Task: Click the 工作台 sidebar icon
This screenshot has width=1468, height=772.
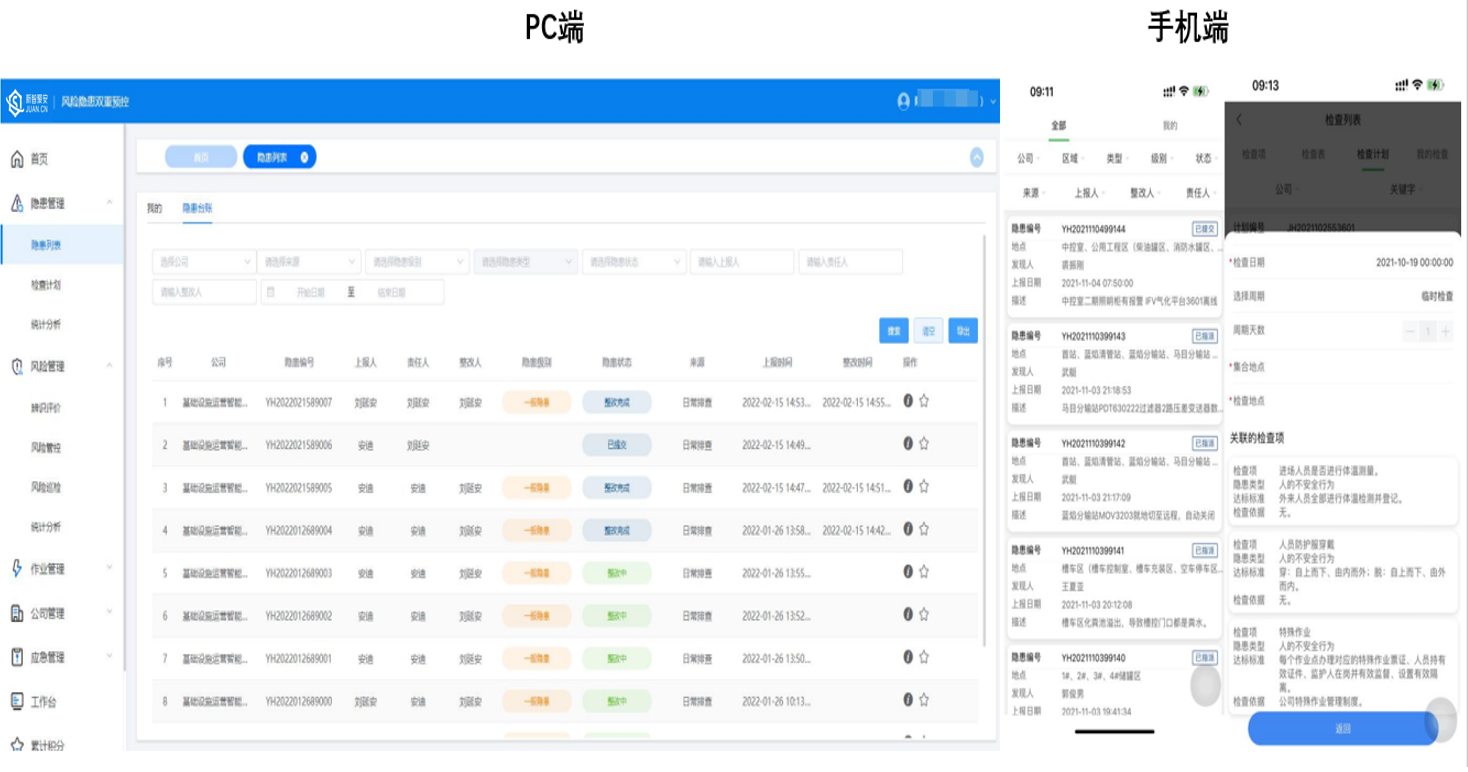Action: [x=16, y=701]
